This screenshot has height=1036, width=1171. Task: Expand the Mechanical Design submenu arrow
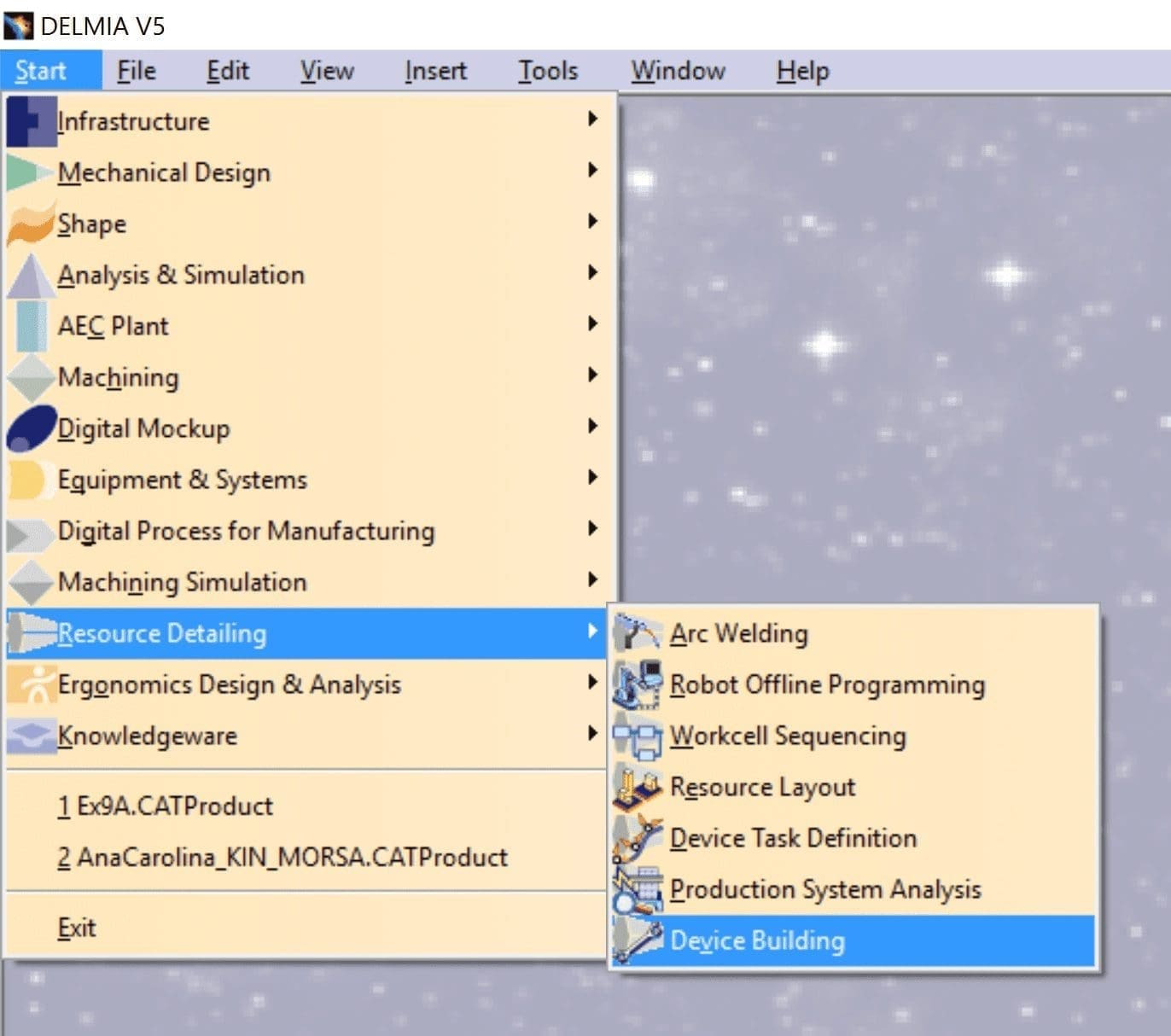(x=592, y=170)
